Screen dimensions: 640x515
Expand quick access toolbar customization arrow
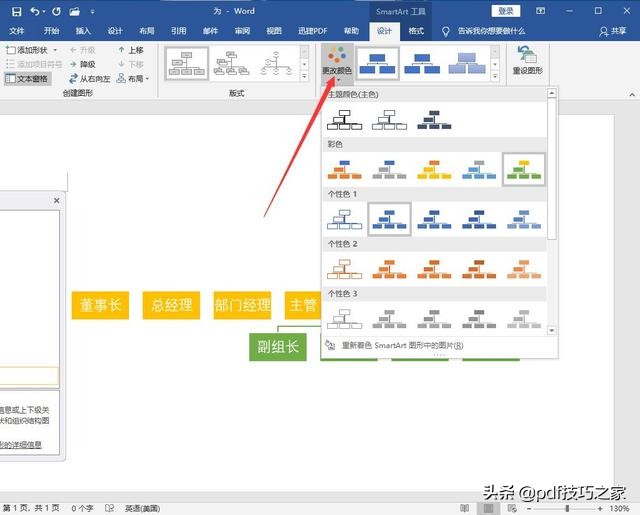[x=93, y=12]
